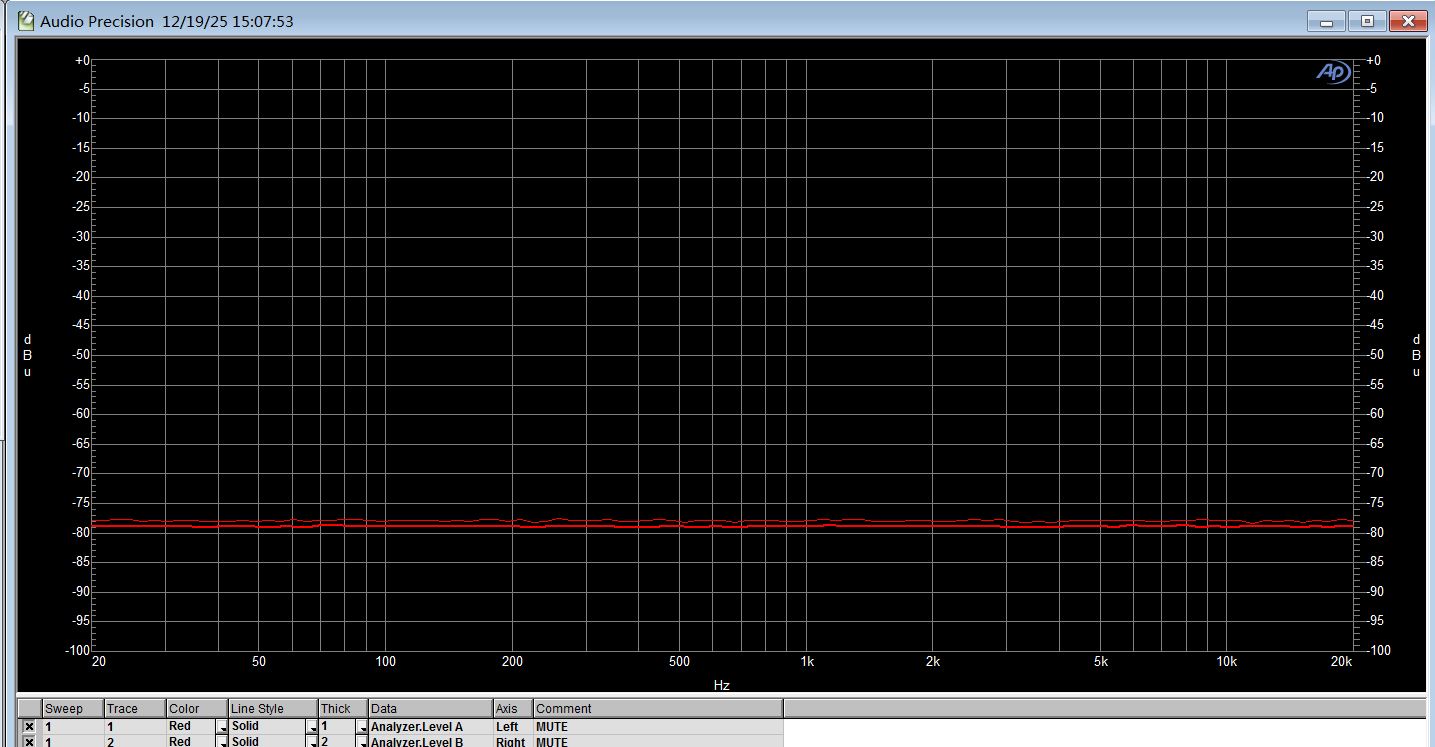This screenshot has height=747, width=1435.
Task: Uncheck the Analyzer.Level A trace checkbox
Action: [x=29, y=727]
